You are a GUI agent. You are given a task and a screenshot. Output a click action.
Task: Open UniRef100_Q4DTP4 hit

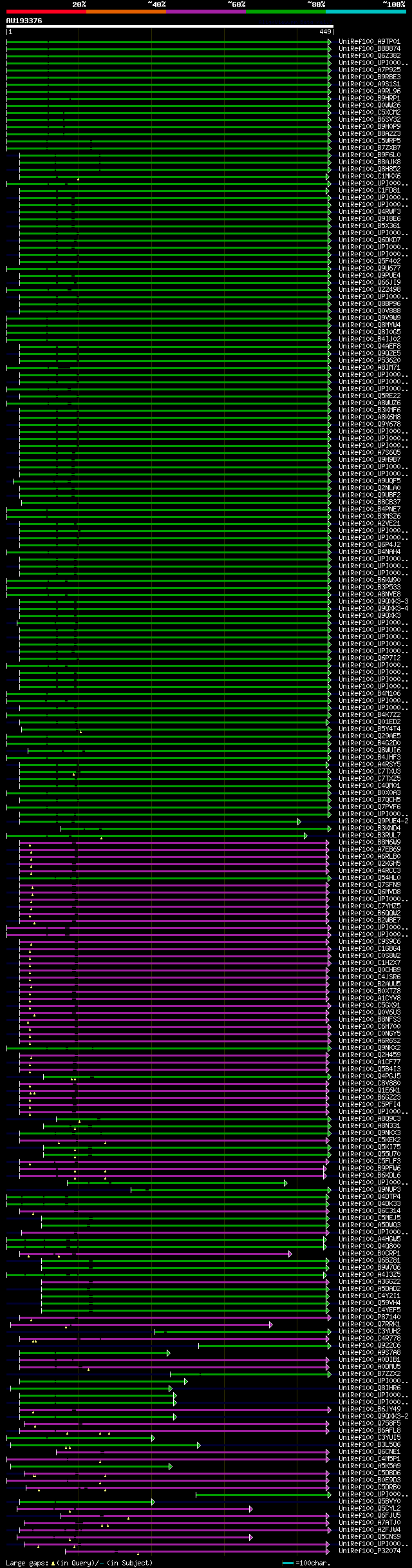coord(370,1197)
